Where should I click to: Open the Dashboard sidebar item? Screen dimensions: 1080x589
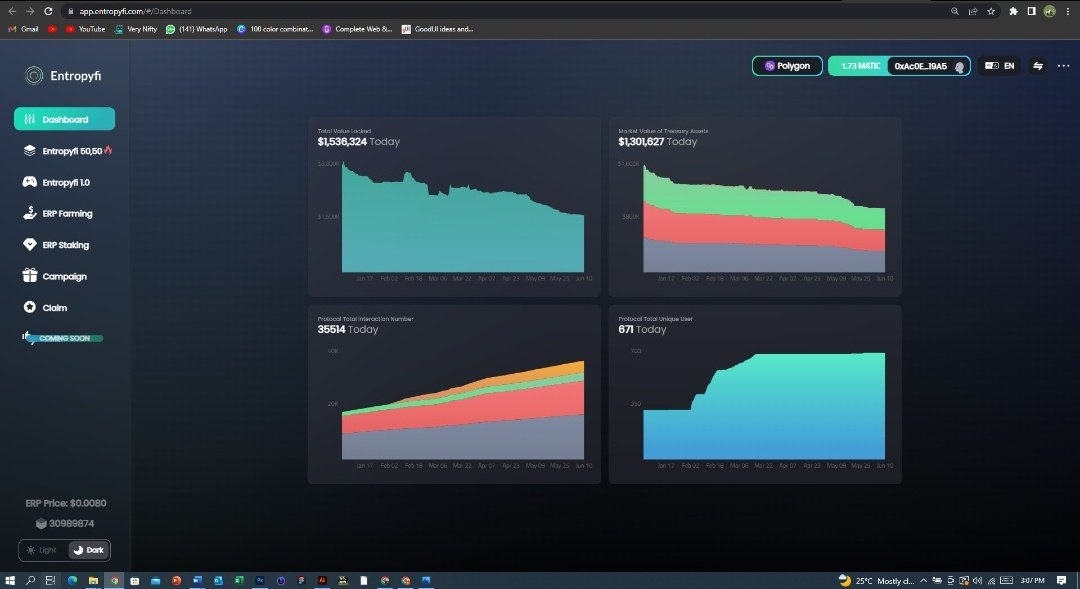64,119
